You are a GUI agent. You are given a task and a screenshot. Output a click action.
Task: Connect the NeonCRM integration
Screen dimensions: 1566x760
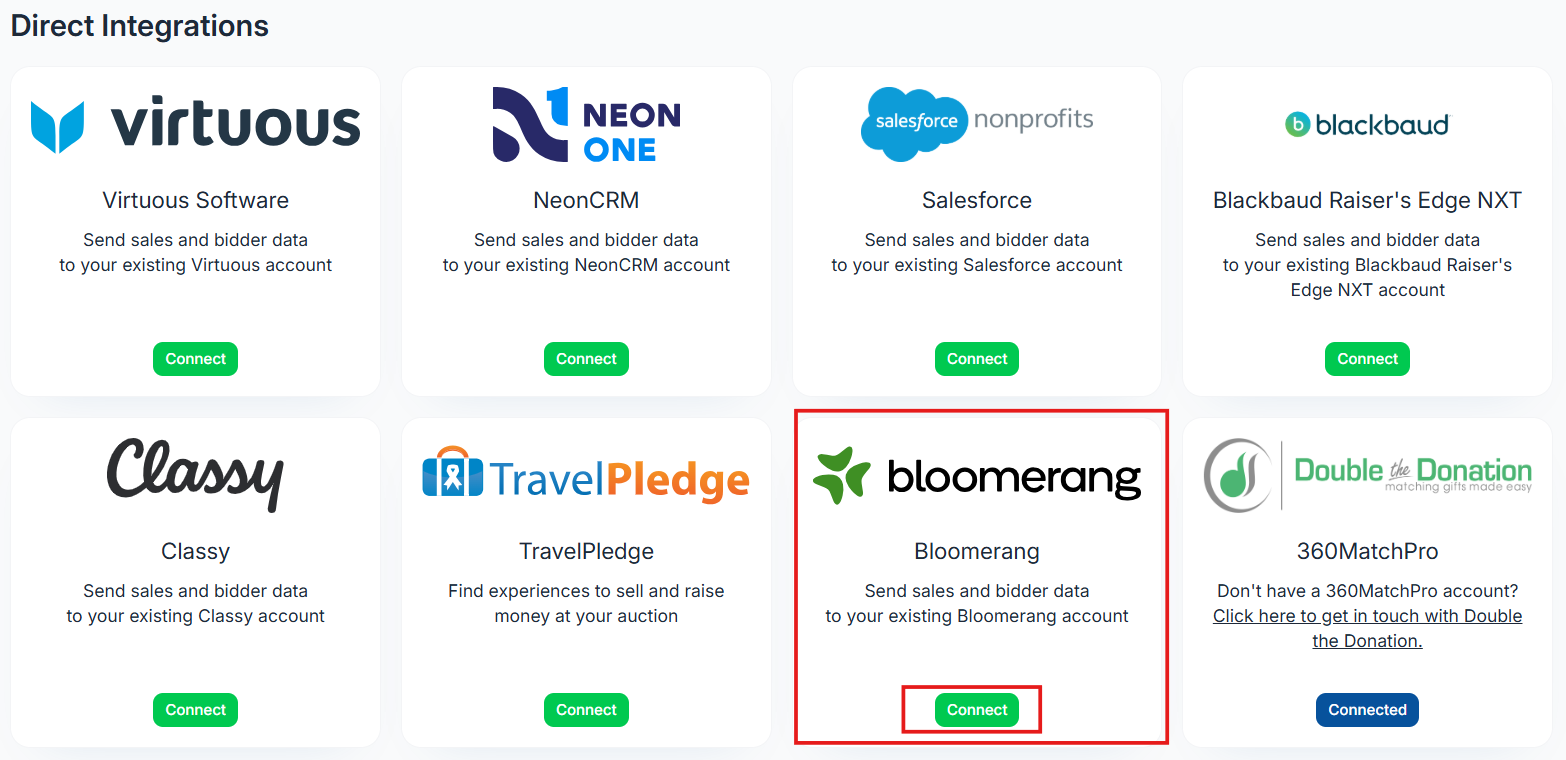tap(586, 359)
